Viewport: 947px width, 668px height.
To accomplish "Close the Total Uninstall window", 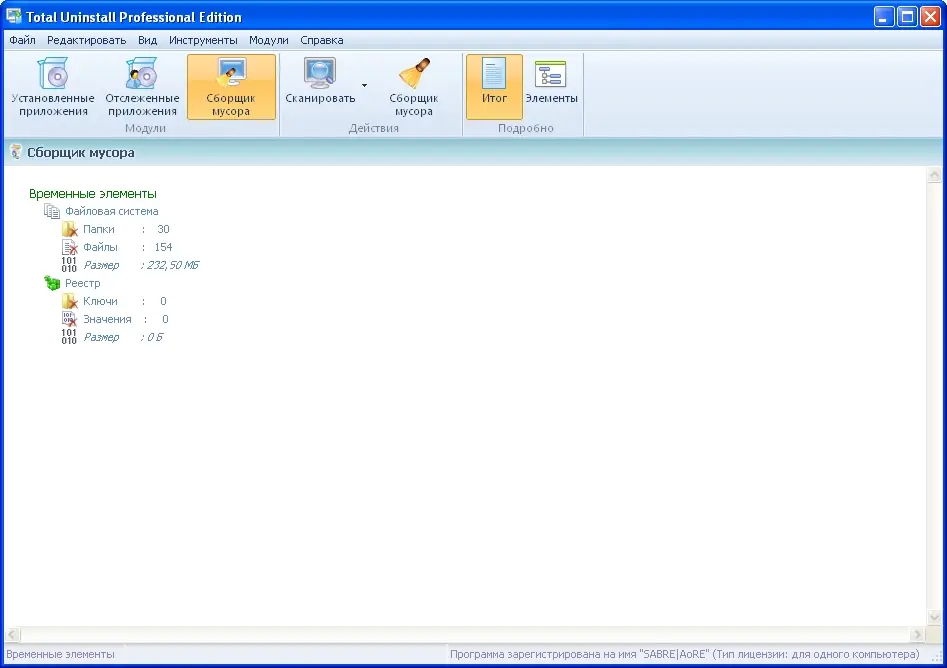I will (x=930, y=16).
